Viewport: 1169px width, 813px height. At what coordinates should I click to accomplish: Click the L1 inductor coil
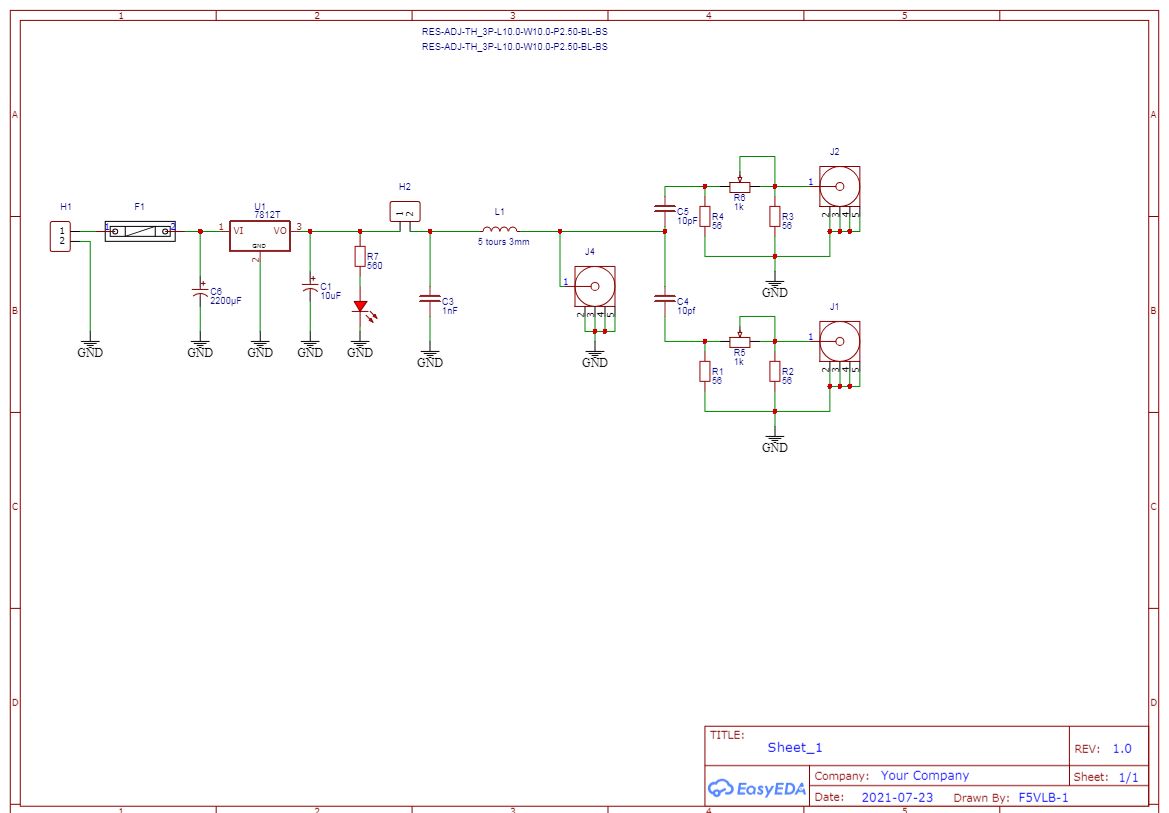pyautogui.click(x=500, y=230)
